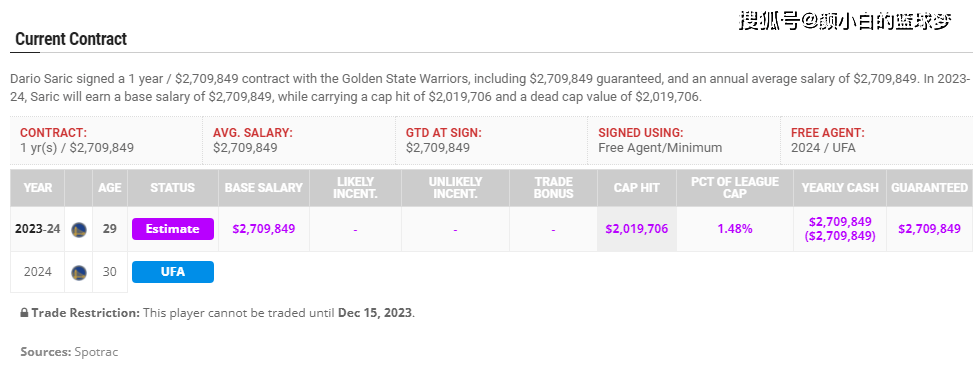Click the GUARANTEED column header

(930, 188)
